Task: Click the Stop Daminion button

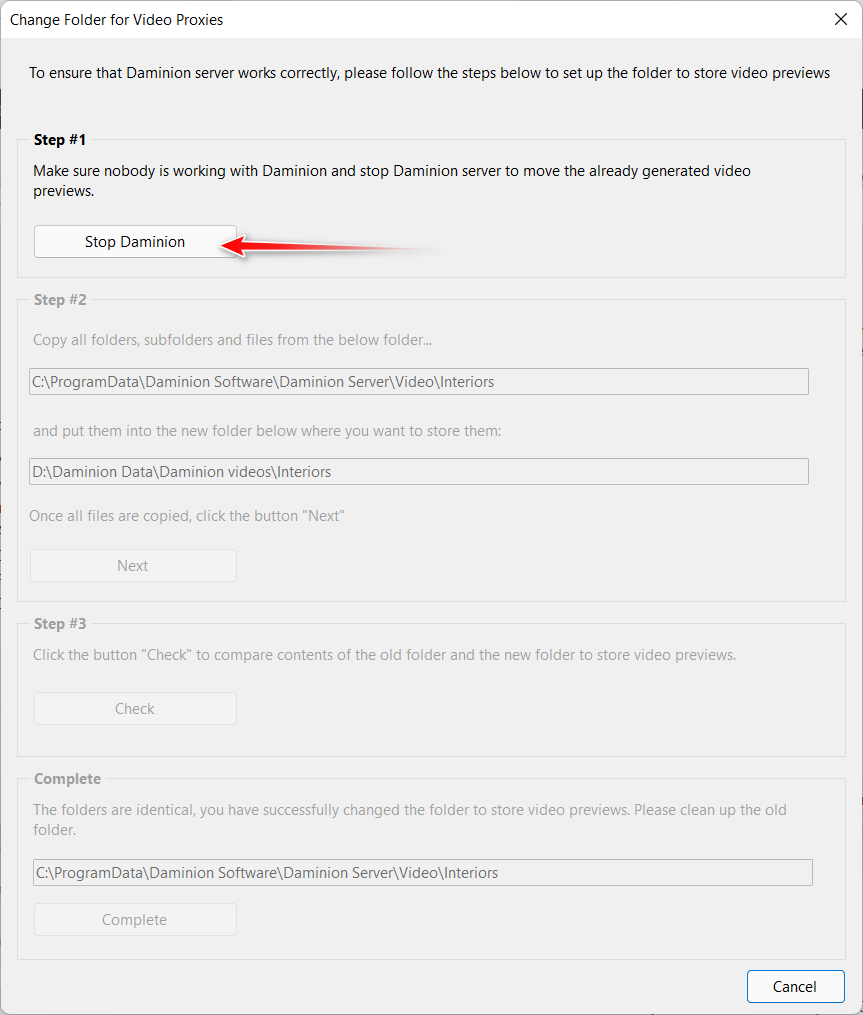Action: pyautogui.click(x=135, y=241)
